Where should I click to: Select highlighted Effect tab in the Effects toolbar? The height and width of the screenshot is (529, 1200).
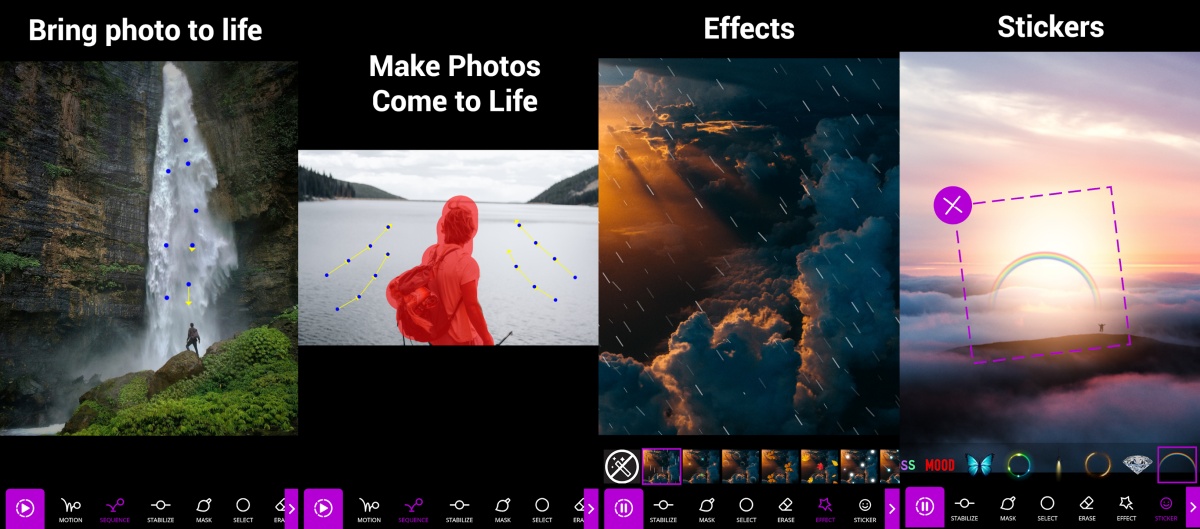[826, 508]
